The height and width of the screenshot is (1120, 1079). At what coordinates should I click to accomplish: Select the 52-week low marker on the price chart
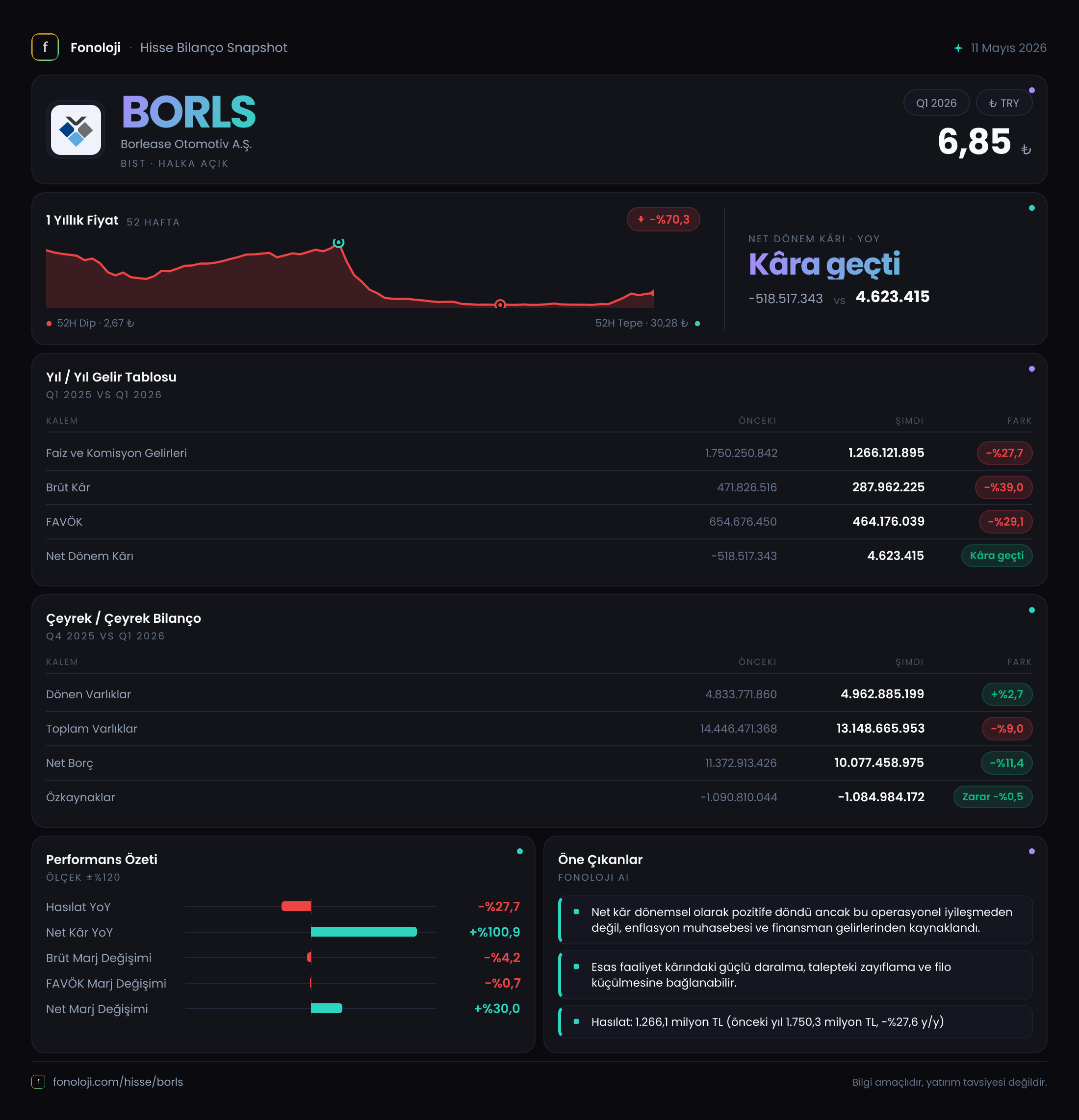500,305
